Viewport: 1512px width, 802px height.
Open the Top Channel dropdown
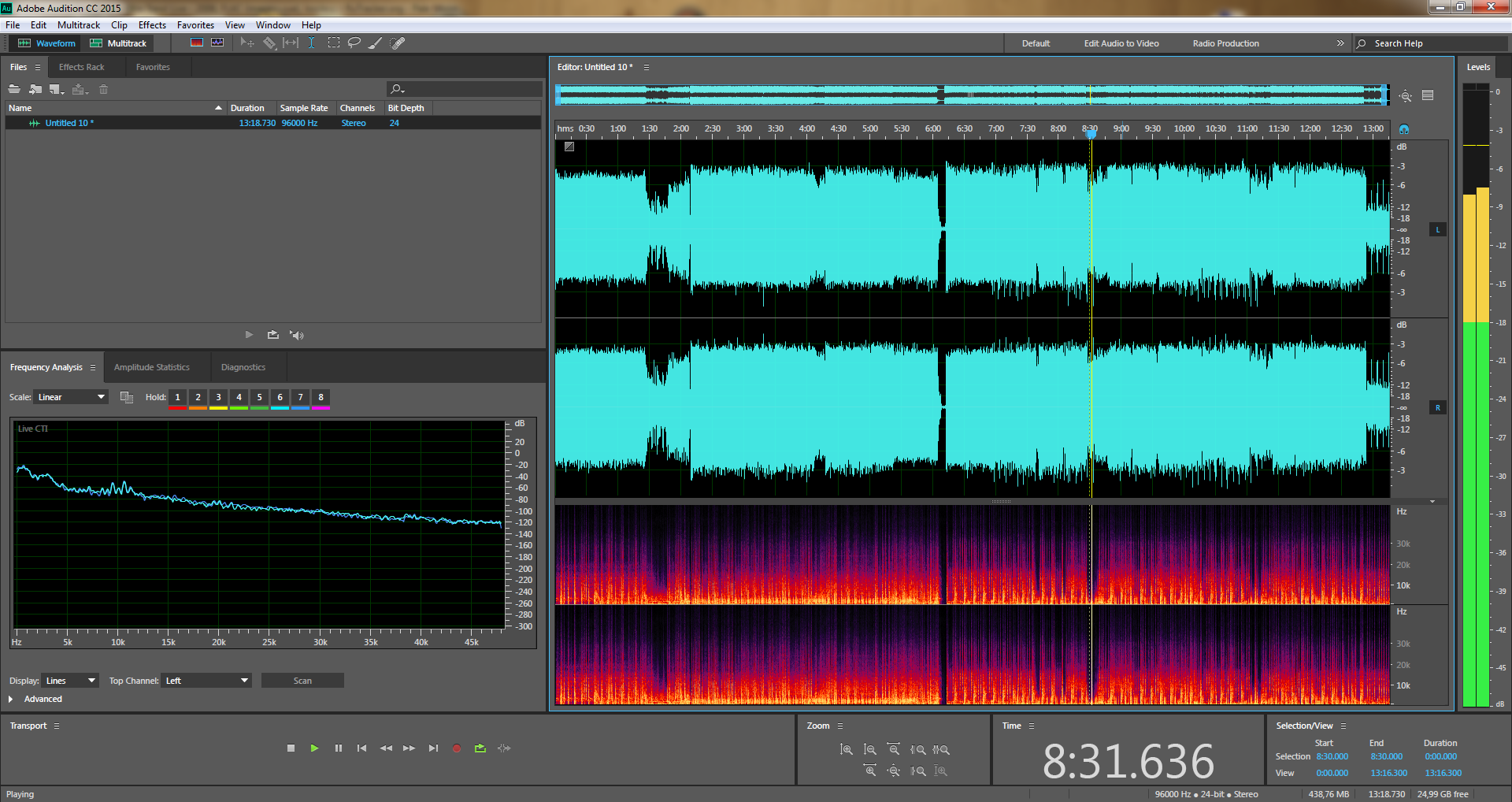(x=206, y=681)
